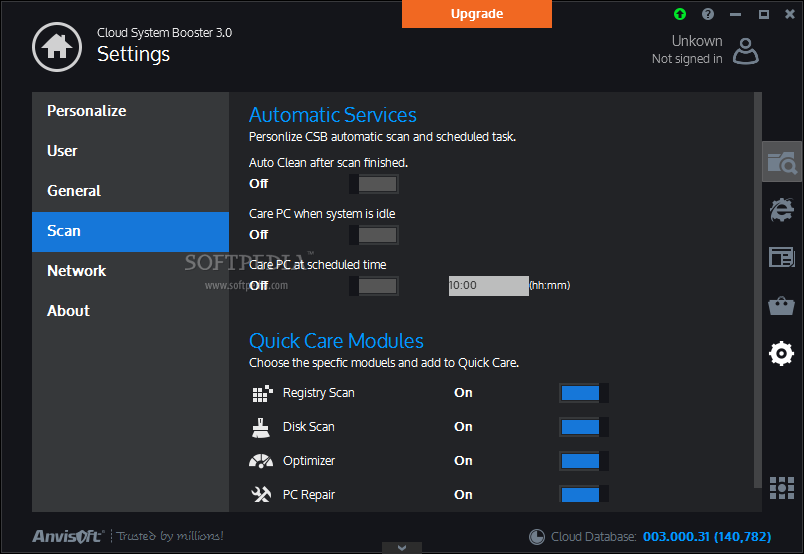Disable the Disk Scan module switch

[x=583, y=427]
